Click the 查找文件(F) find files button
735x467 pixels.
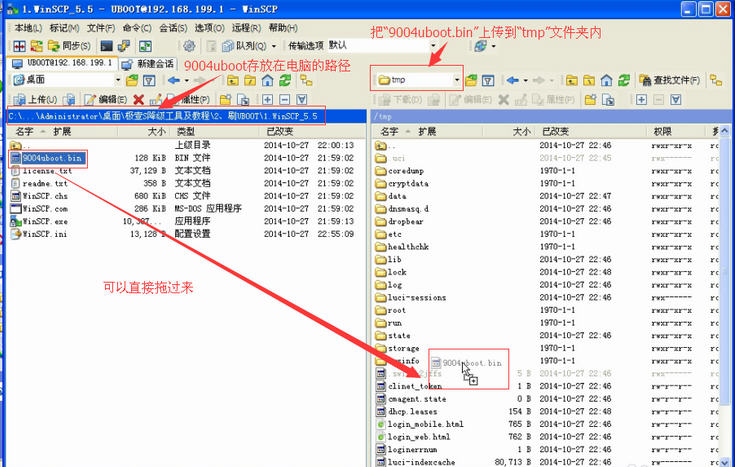pyautogui.click(x=670, y=81)
